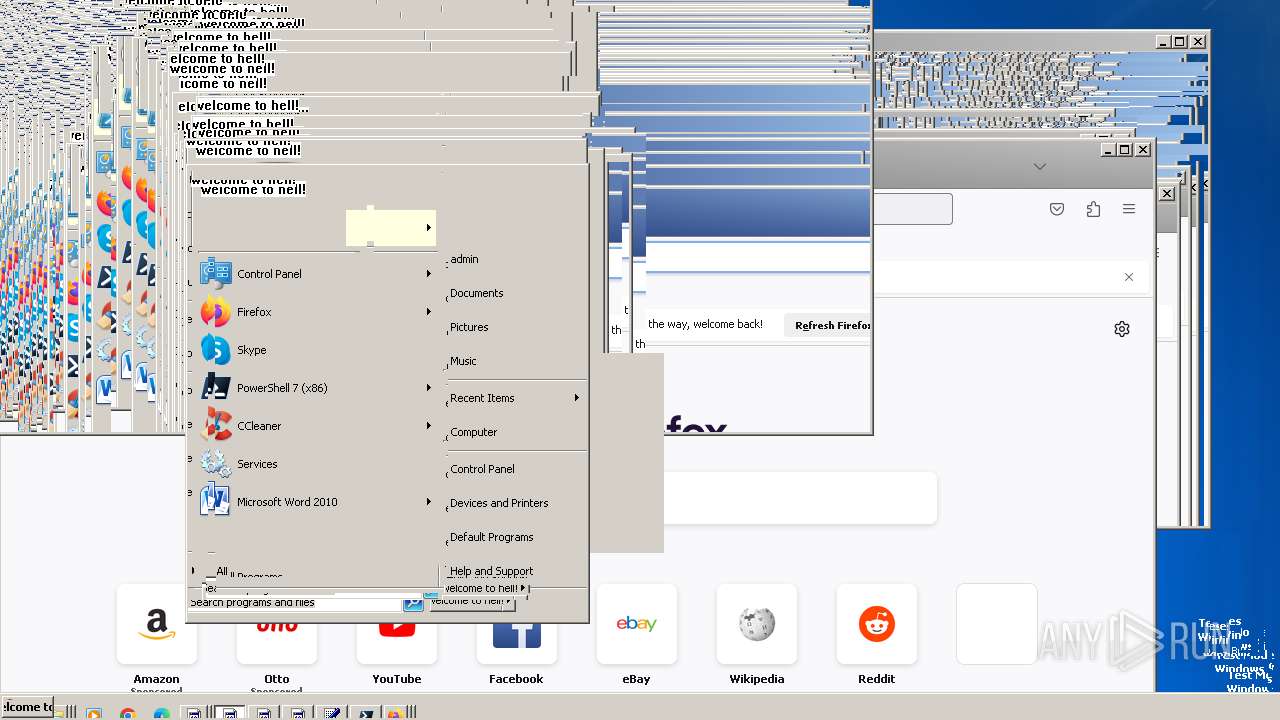Expand the CCleaner jump list arrow
The height and width of the screenshot is (720, 1280).
pyautogui.click(x=429, y=426)
